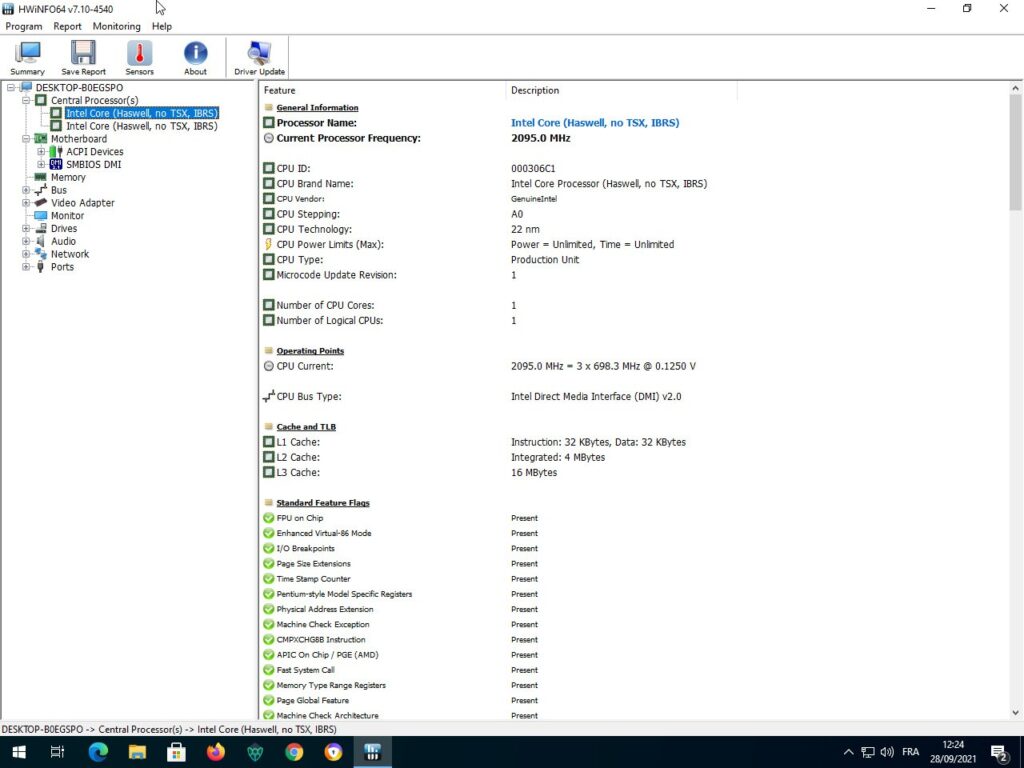Viewport: 1024px width, 768px height.
Task: Click the scrollbar up arrow
Action: [x=1015, y=88]
